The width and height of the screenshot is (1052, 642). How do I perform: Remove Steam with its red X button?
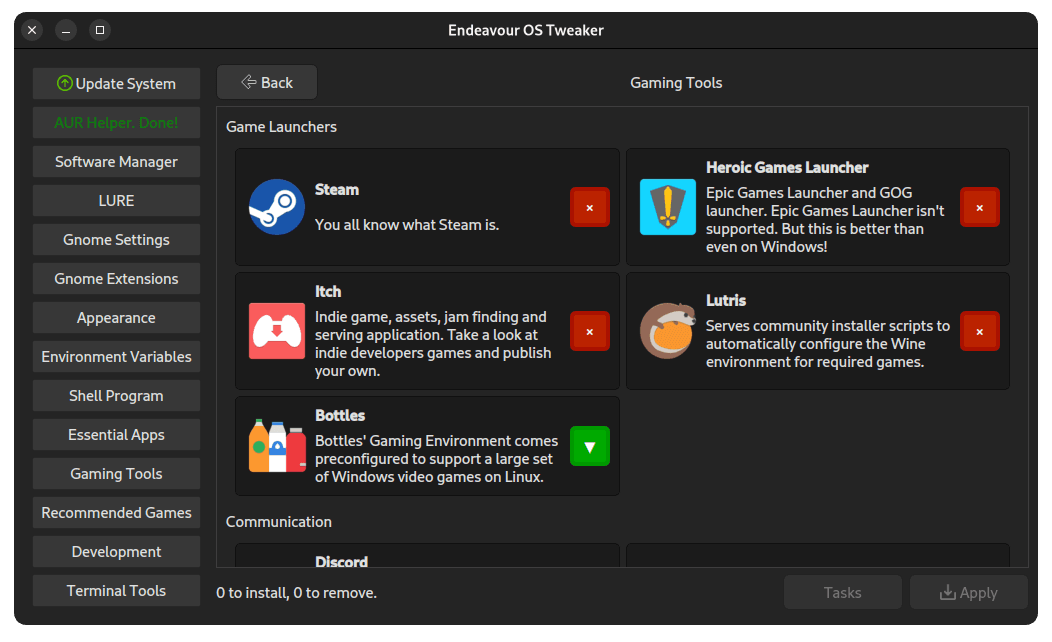click(x=590, y=207)
